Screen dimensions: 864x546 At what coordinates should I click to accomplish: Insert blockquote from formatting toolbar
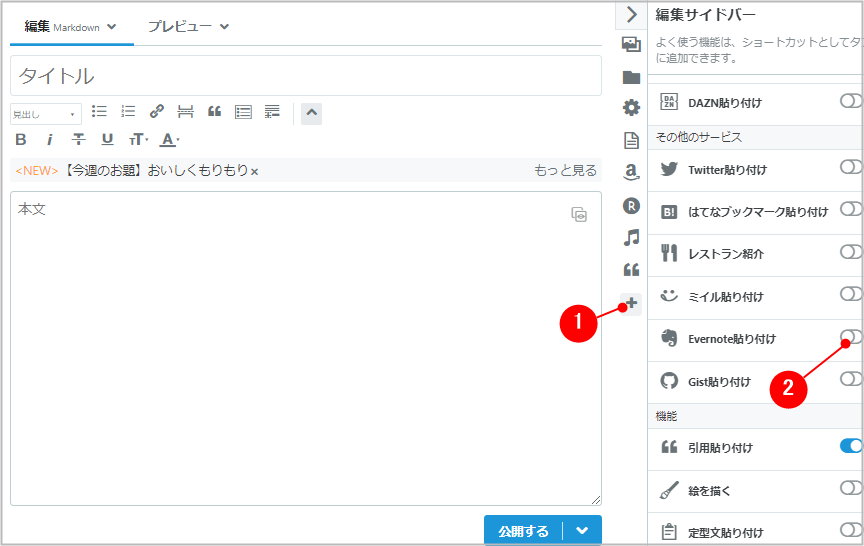214,112
